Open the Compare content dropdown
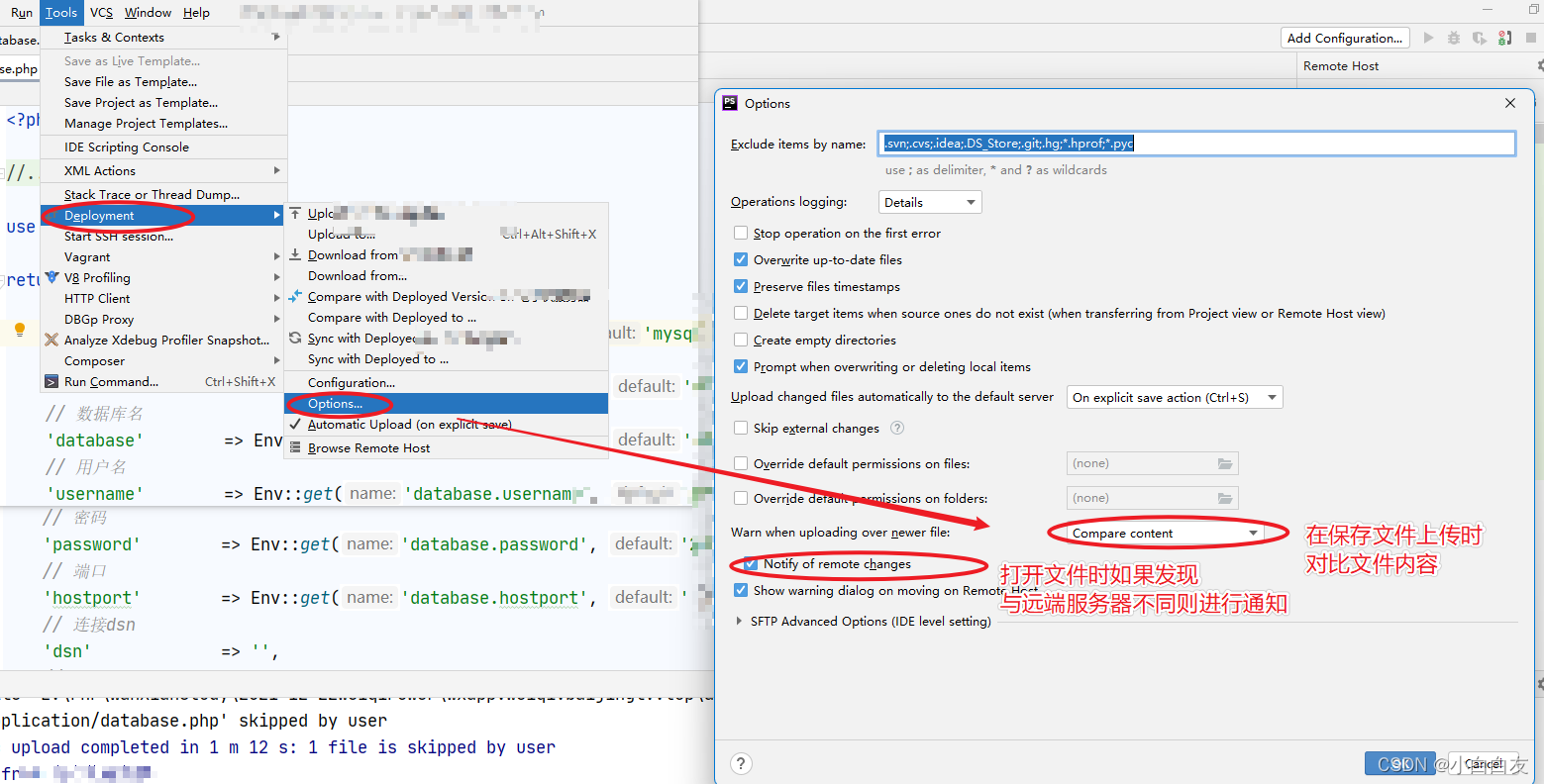 click(x=1164, y=532)
